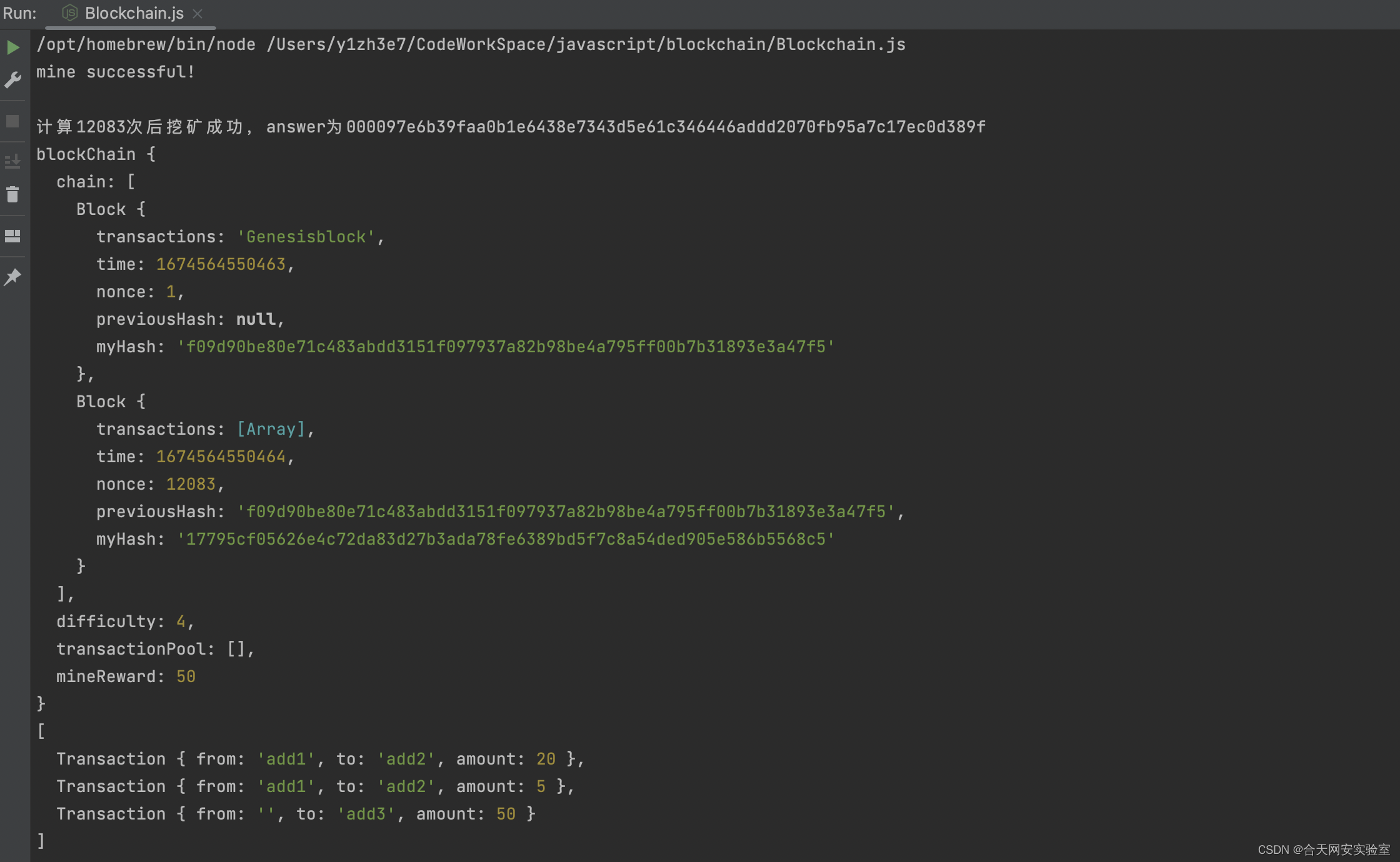This screenshot has width=1400, height=862.
Task: Click the 'Run:' panel label
Action: (19, 13)
